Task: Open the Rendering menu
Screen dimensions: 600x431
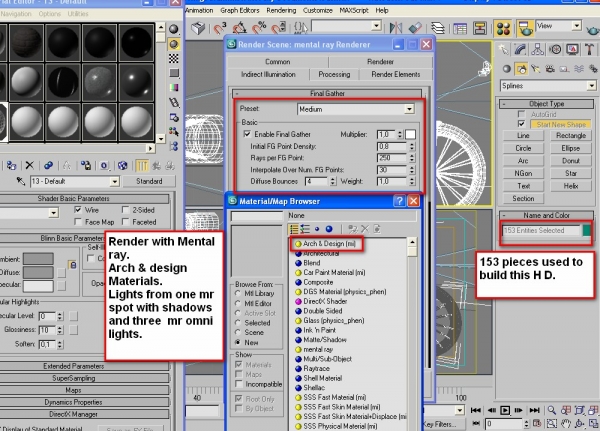Action: [x=281, y=10]
